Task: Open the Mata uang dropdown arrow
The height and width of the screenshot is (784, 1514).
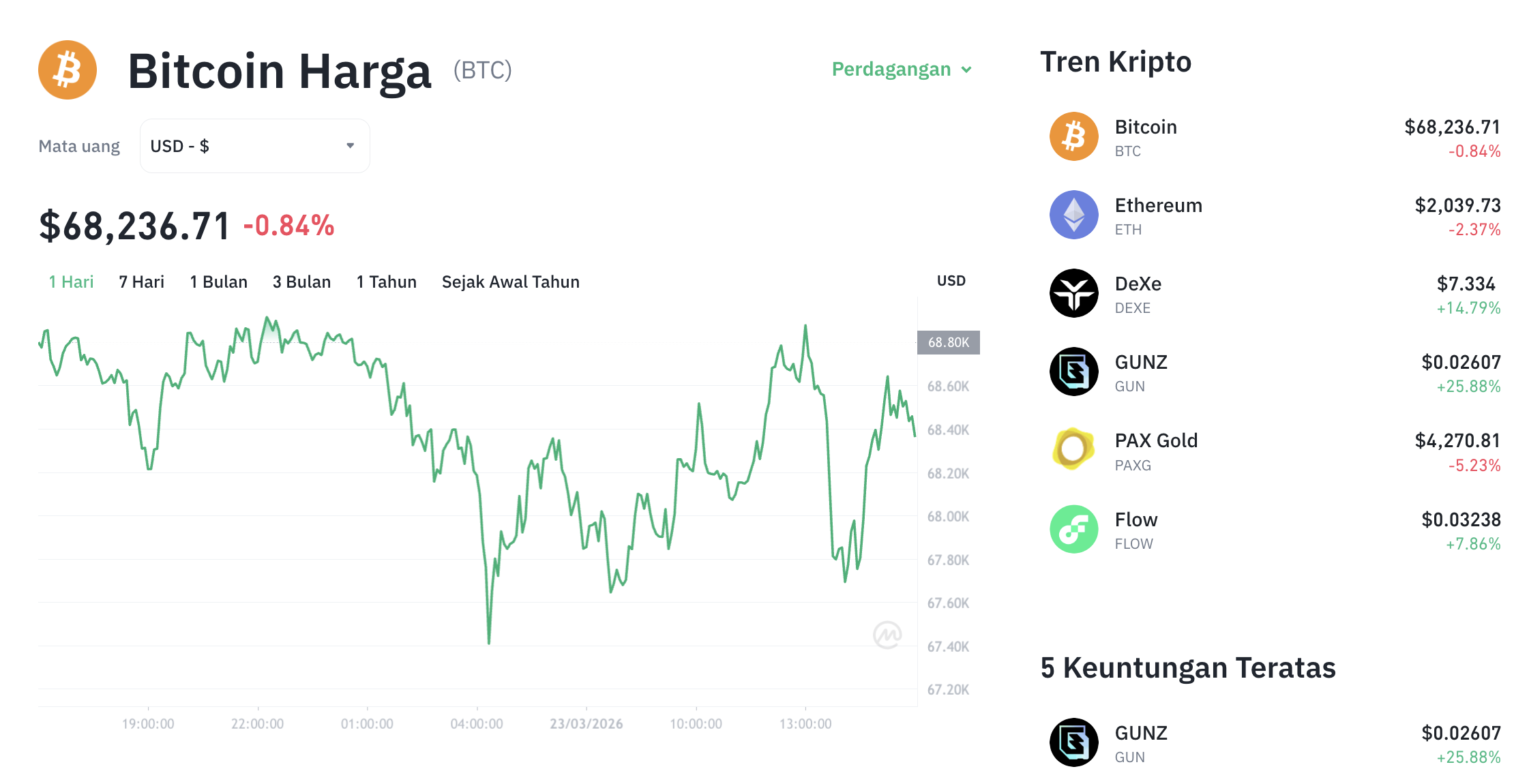Action: (x=351, y=145)
